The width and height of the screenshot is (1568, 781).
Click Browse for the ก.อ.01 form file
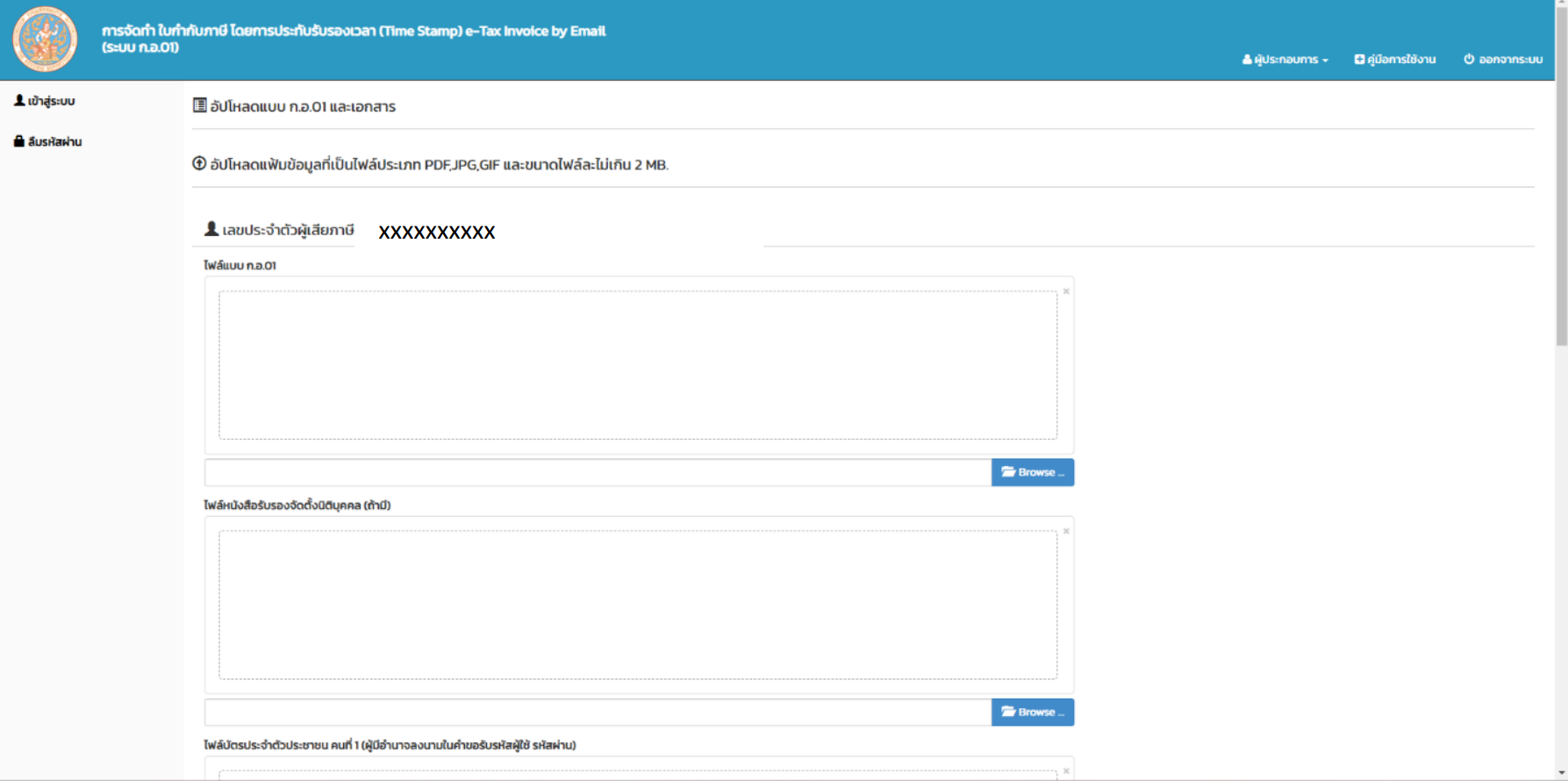tap(1032, 472)
